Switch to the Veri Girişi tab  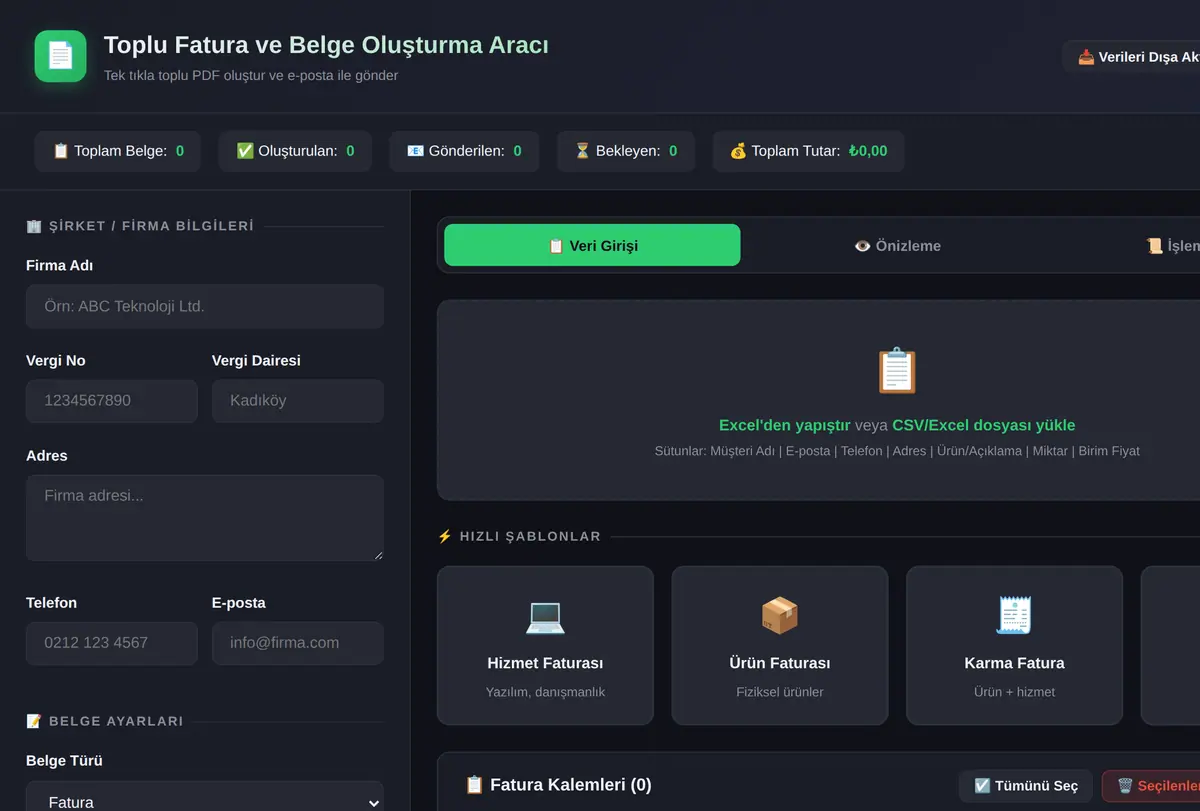(592, 245)
